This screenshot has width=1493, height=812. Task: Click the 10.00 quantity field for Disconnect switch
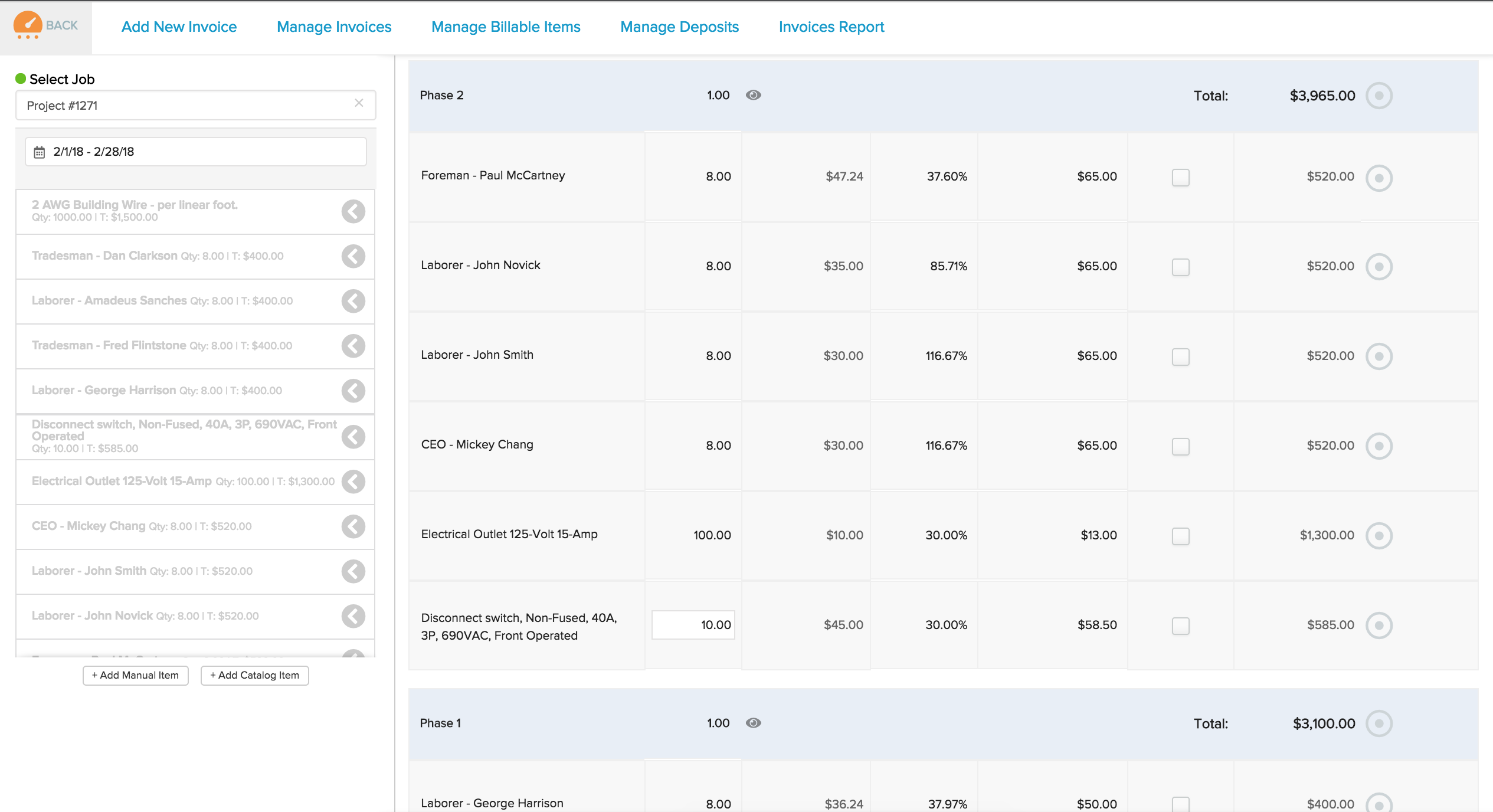(x=693, y=625)
